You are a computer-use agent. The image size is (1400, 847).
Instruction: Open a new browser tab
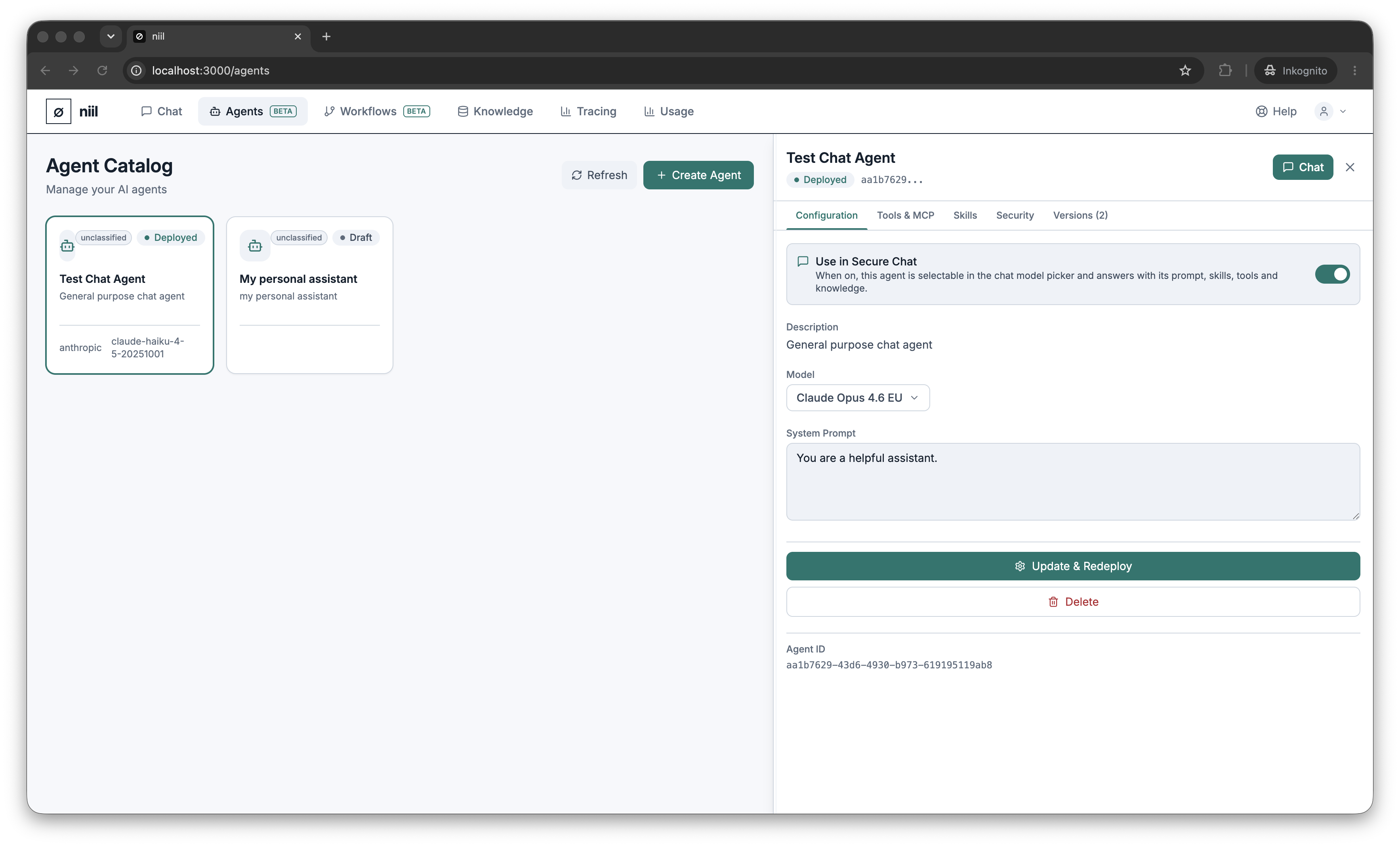[326, 36]
